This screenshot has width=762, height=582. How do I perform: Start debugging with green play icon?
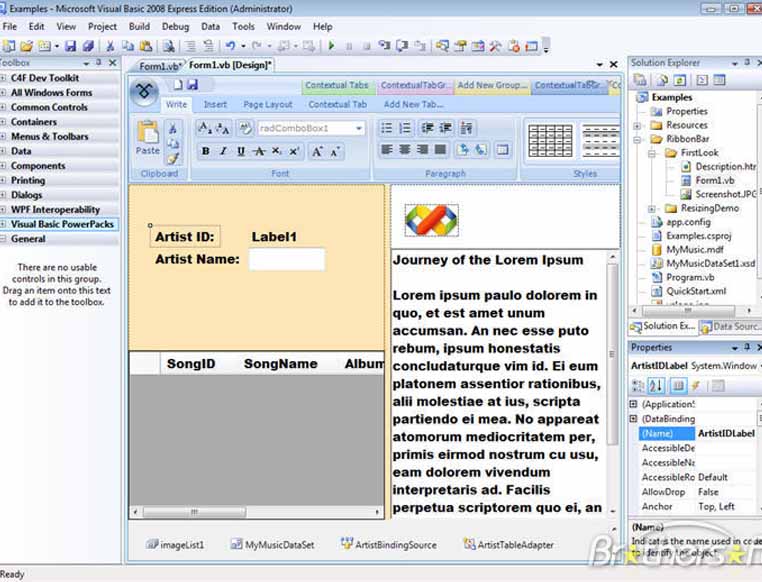click(x=331, y=46)
